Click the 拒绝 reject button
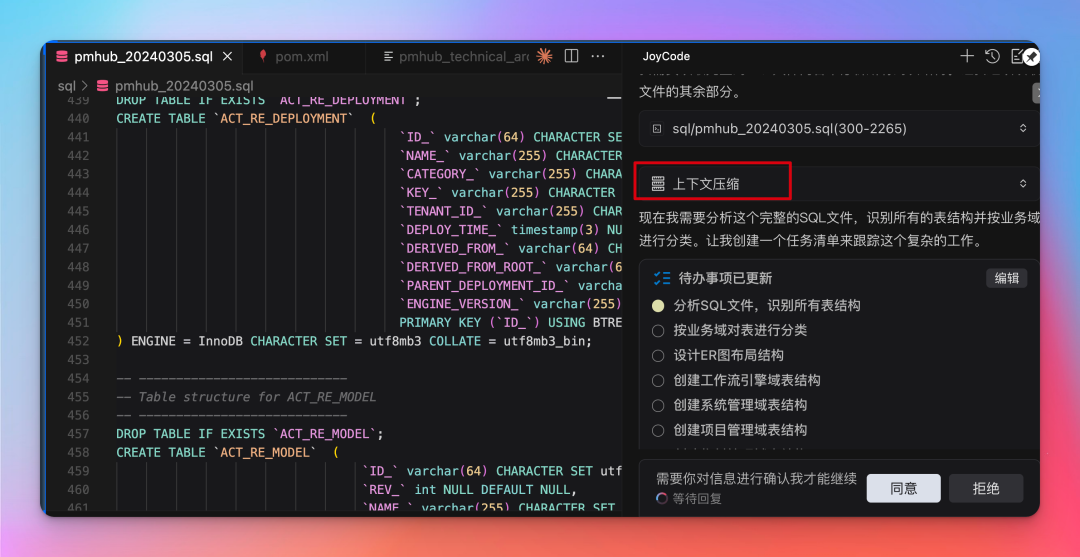This screenshot has height=557, width=1080. coord(986,488)
